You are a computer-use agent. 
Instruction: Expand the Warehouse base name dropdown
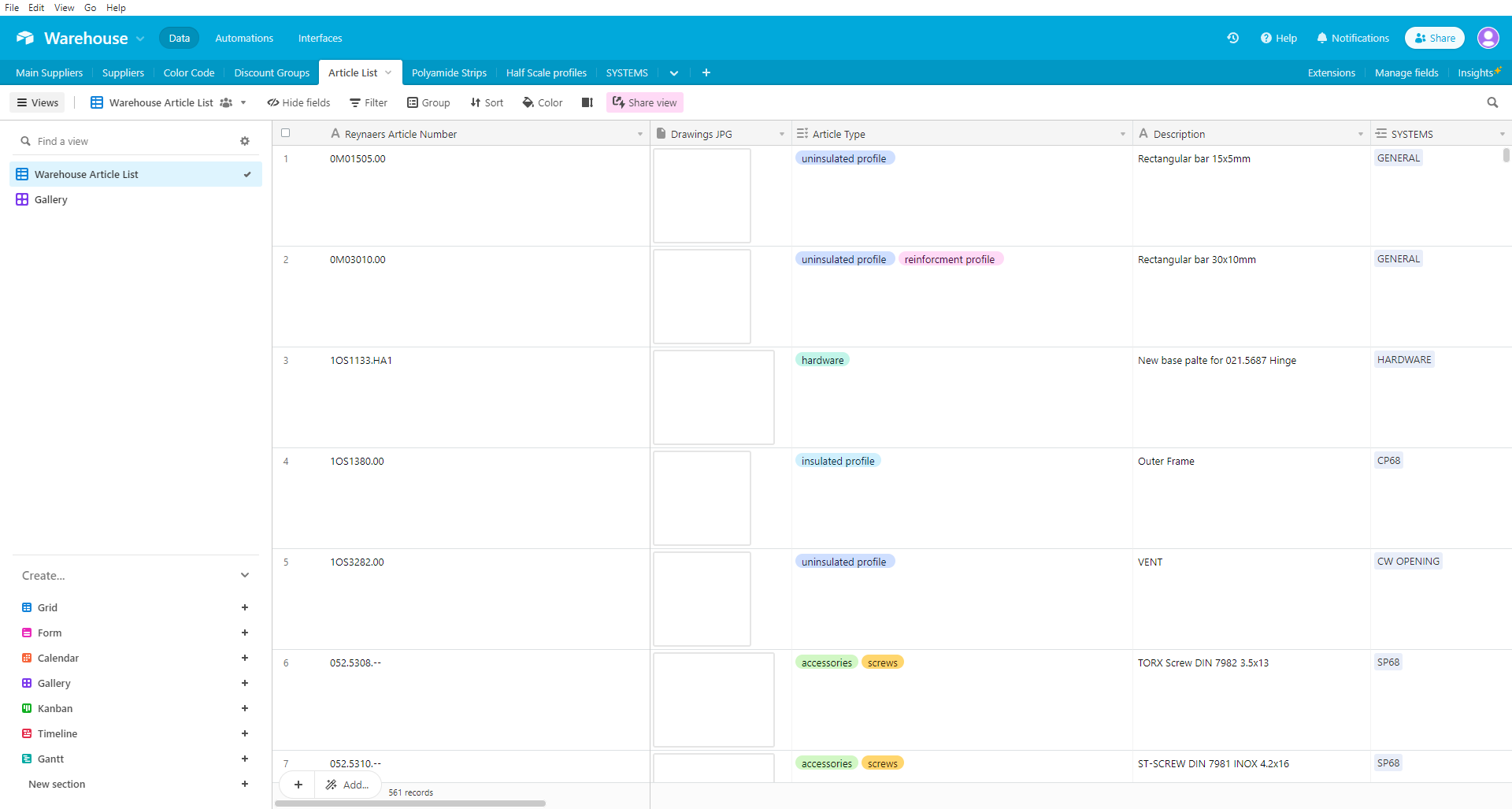tap(140, 39)
